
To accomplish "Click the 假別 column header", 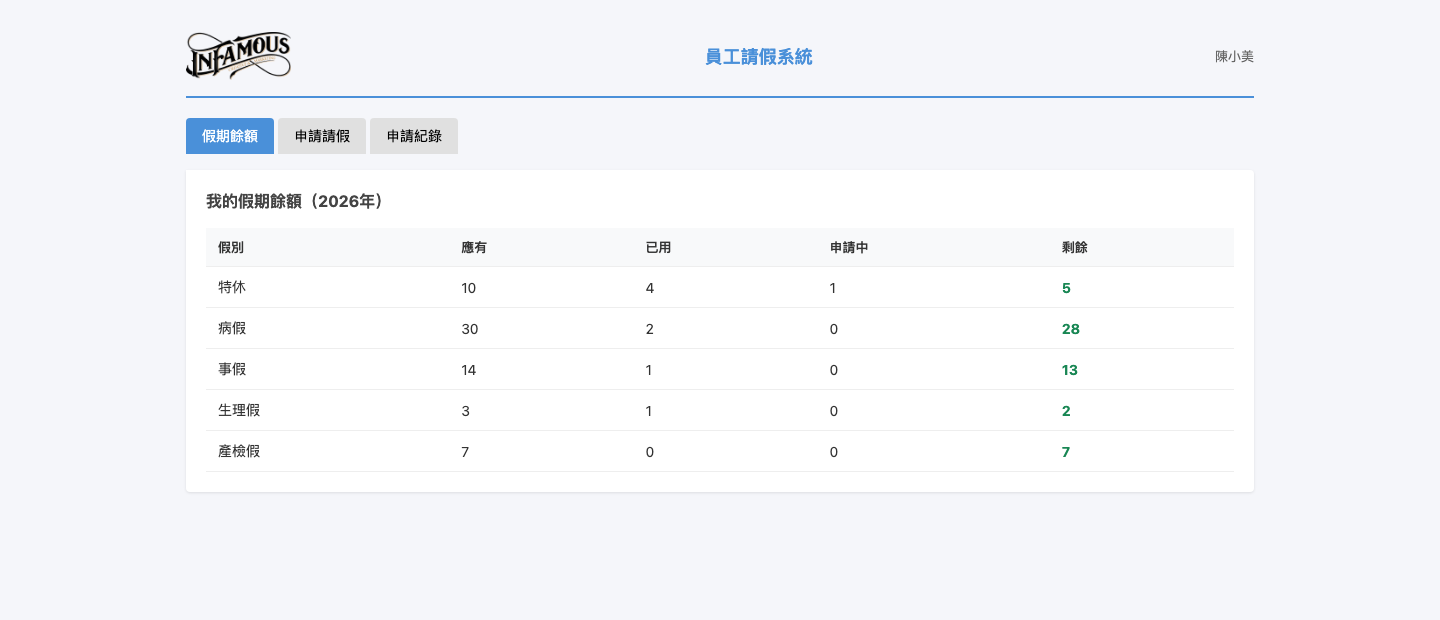I will click(231, 247).
